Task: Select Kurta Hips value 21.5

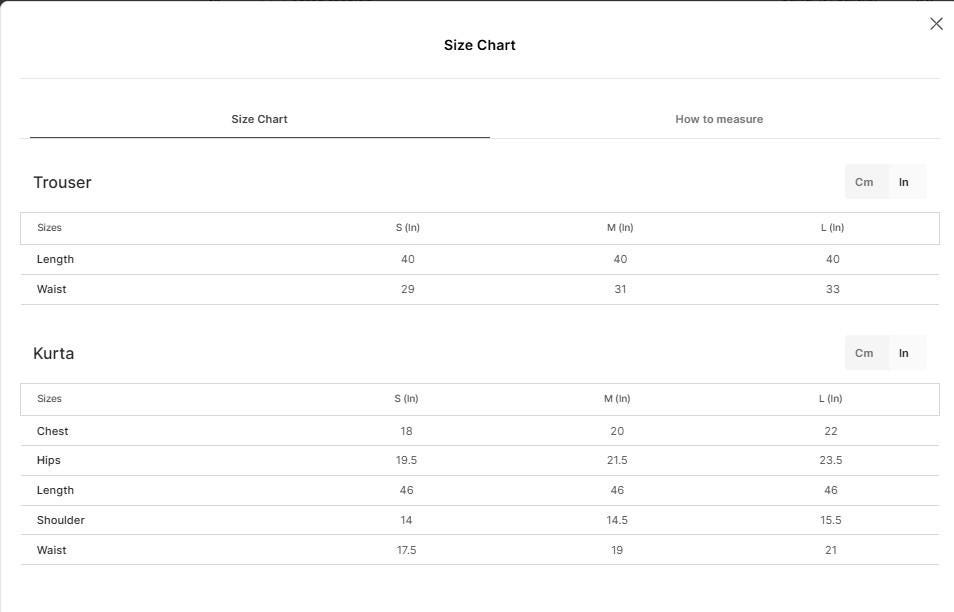Action: pyautogui.click(x=617, y=461)
